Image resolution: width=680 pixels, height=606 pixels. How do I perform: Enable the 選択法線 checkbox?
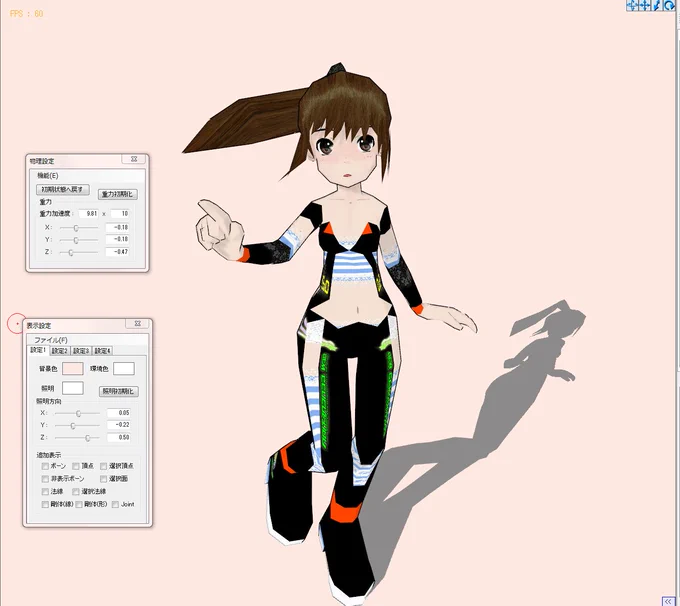click(x=76, y=491)
